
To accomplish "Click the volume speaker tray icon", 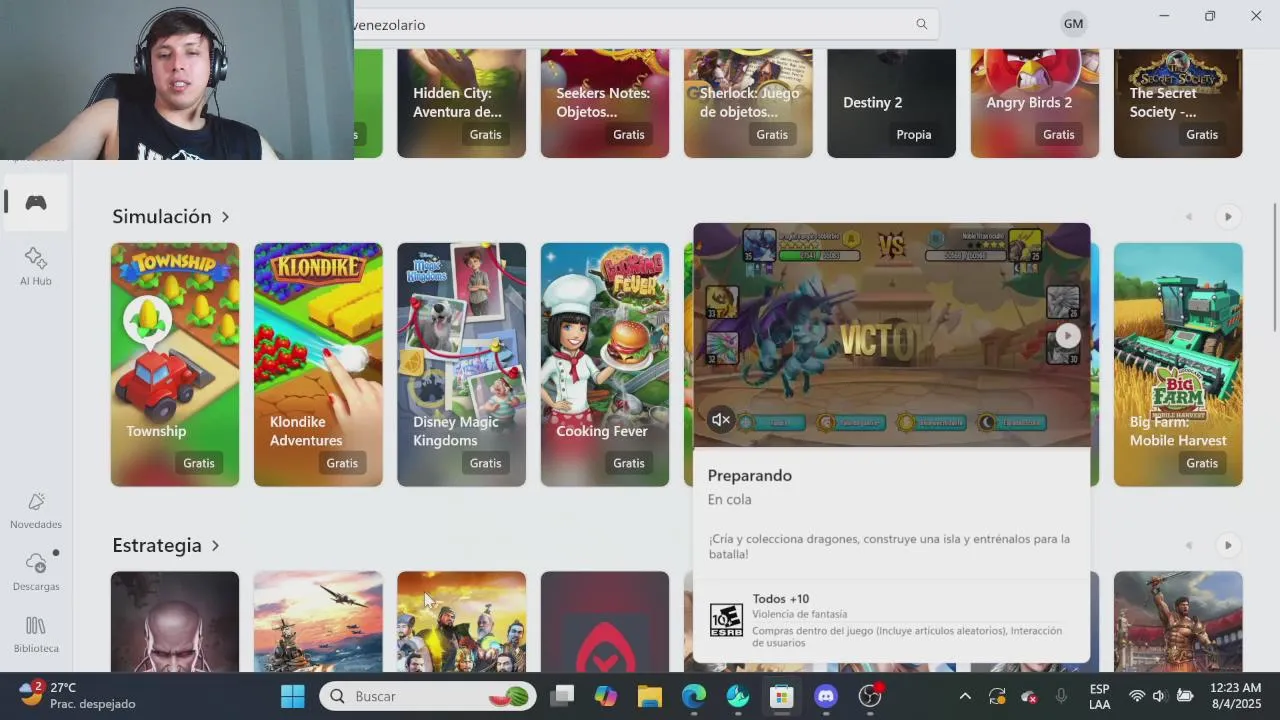I will (x=1159, y=696).
